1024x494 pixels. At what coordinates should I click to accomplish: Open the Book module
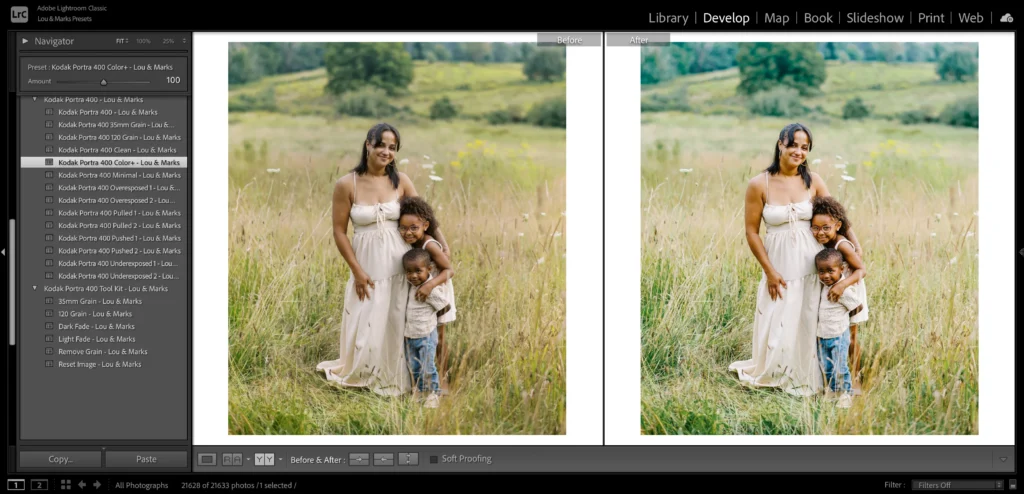click(818, 18)
